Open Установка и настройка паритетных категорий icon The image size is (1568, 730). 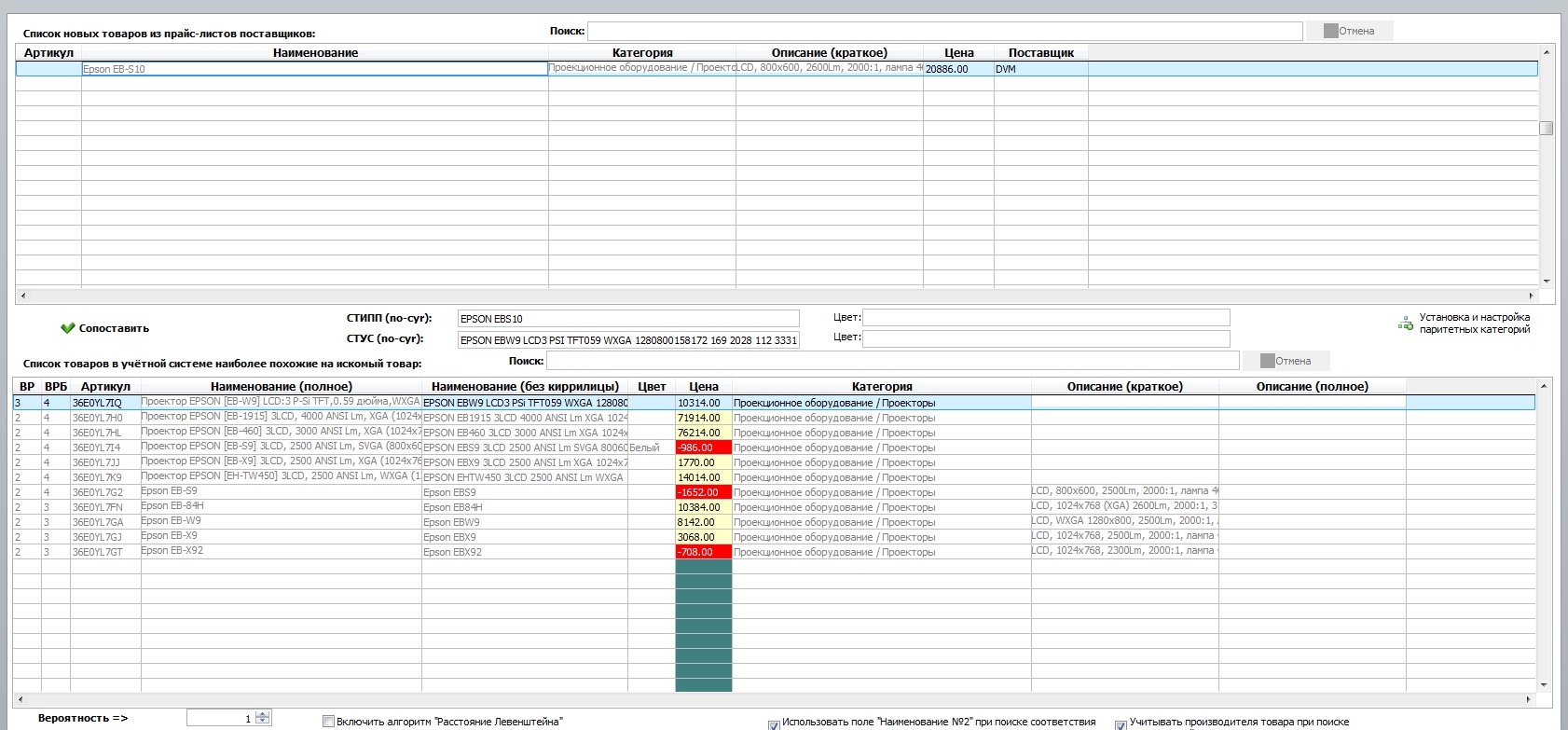click(1406, 324)
